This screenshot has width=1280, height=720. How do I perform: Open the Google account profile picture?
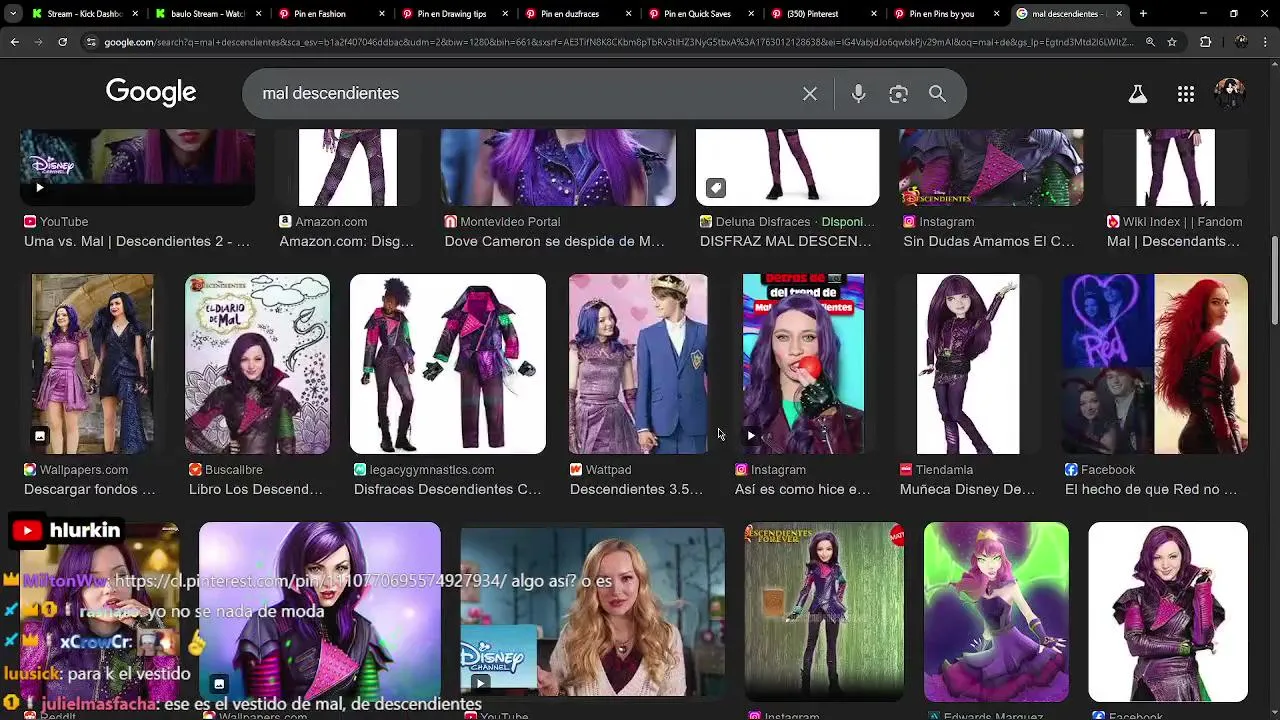pos(1229,94)
